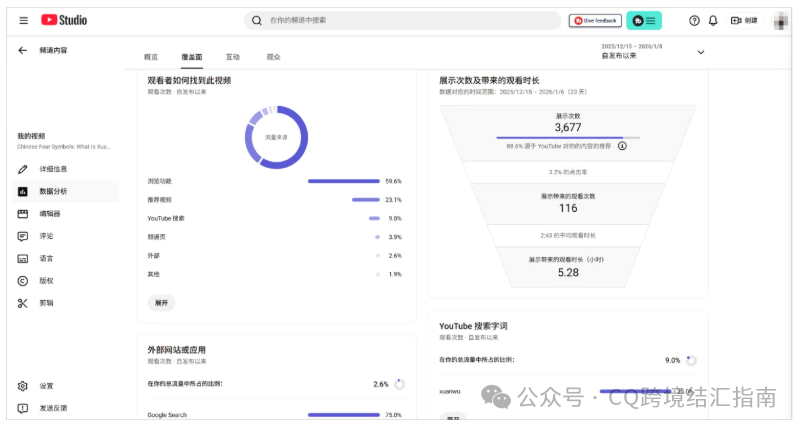Click the traffic source donut chart

coord(276,137)
